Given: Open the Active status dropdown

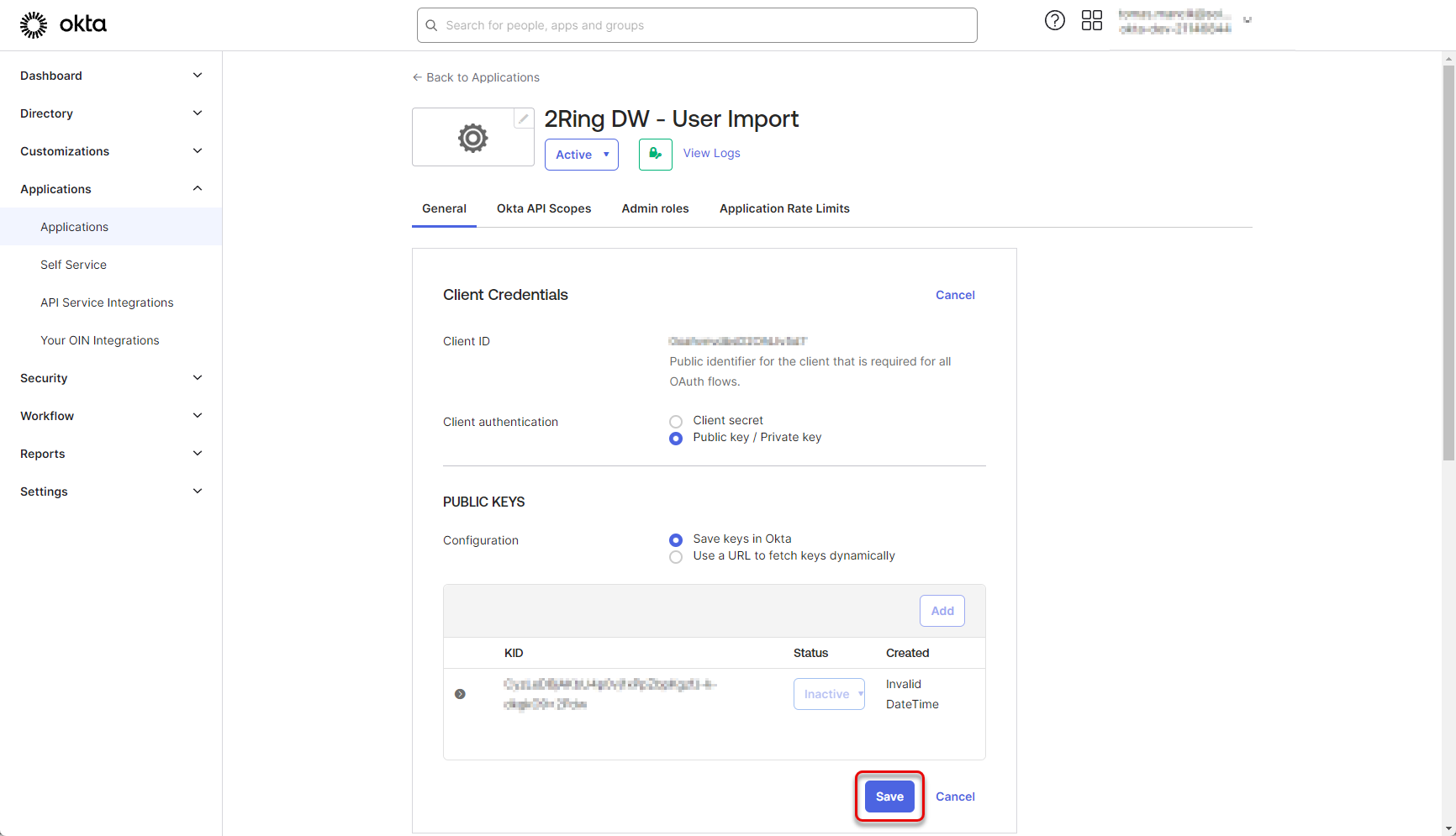Looking at the screenshot, I should click(581, 155).
